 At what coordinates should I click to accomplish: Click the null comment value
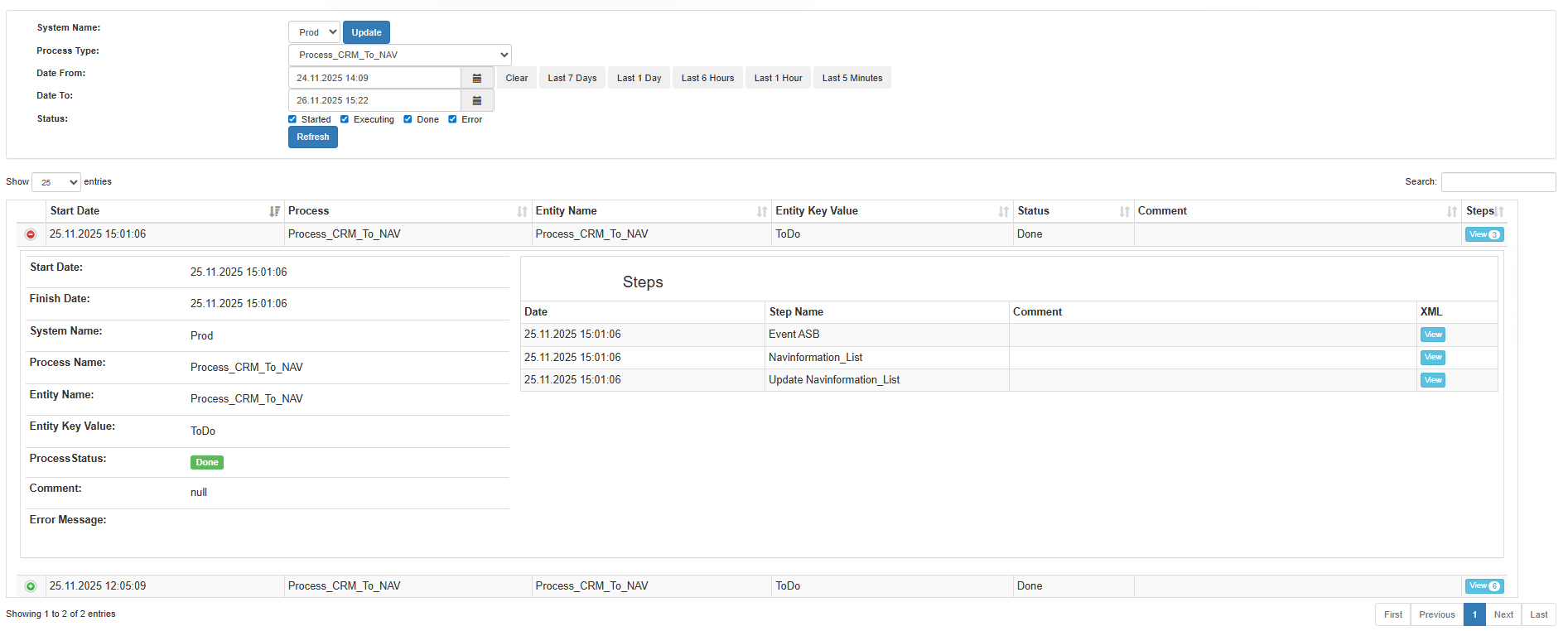[x=199, y=493]
